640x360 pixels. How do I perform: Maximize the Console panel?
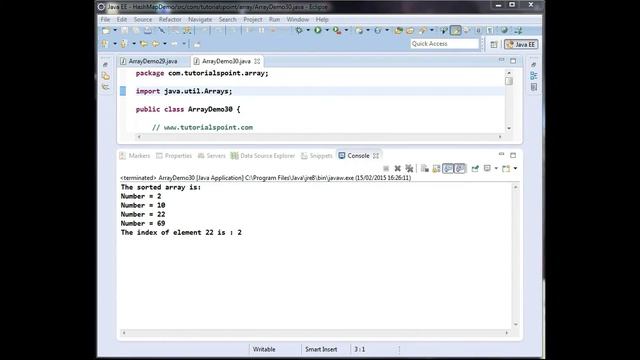pyautogui.click(x=513, y=155)
